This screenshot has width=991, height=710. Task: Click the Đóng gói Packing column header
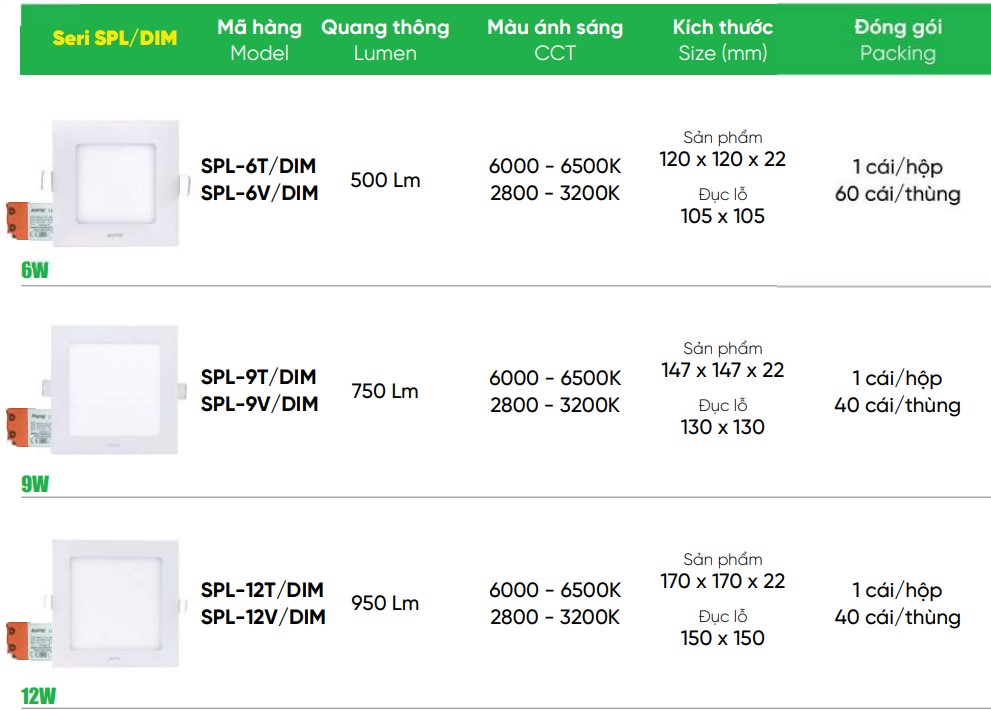pos(897,39)
